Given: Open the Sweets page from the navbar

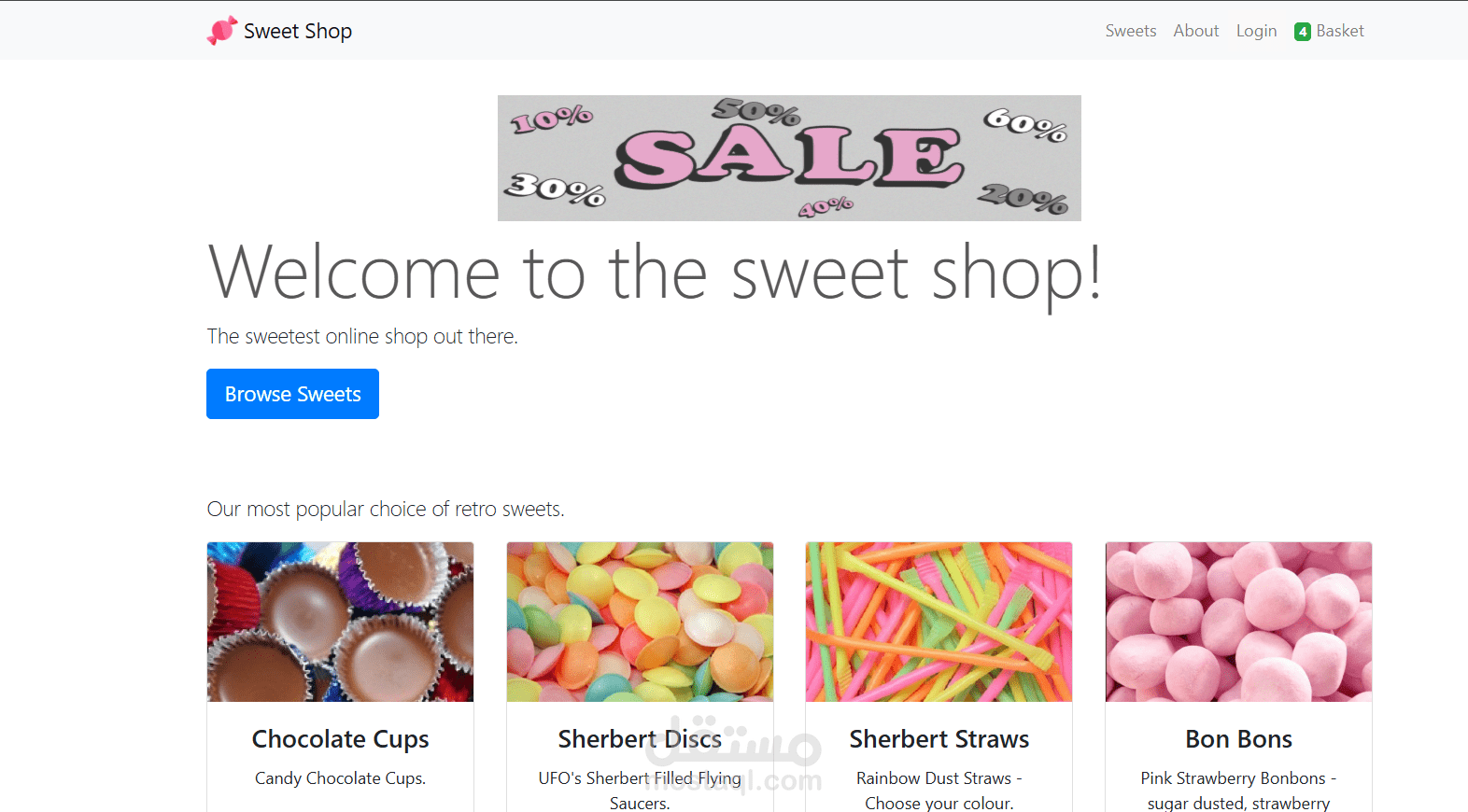Looking at the screenshot, I should 1130,30.
